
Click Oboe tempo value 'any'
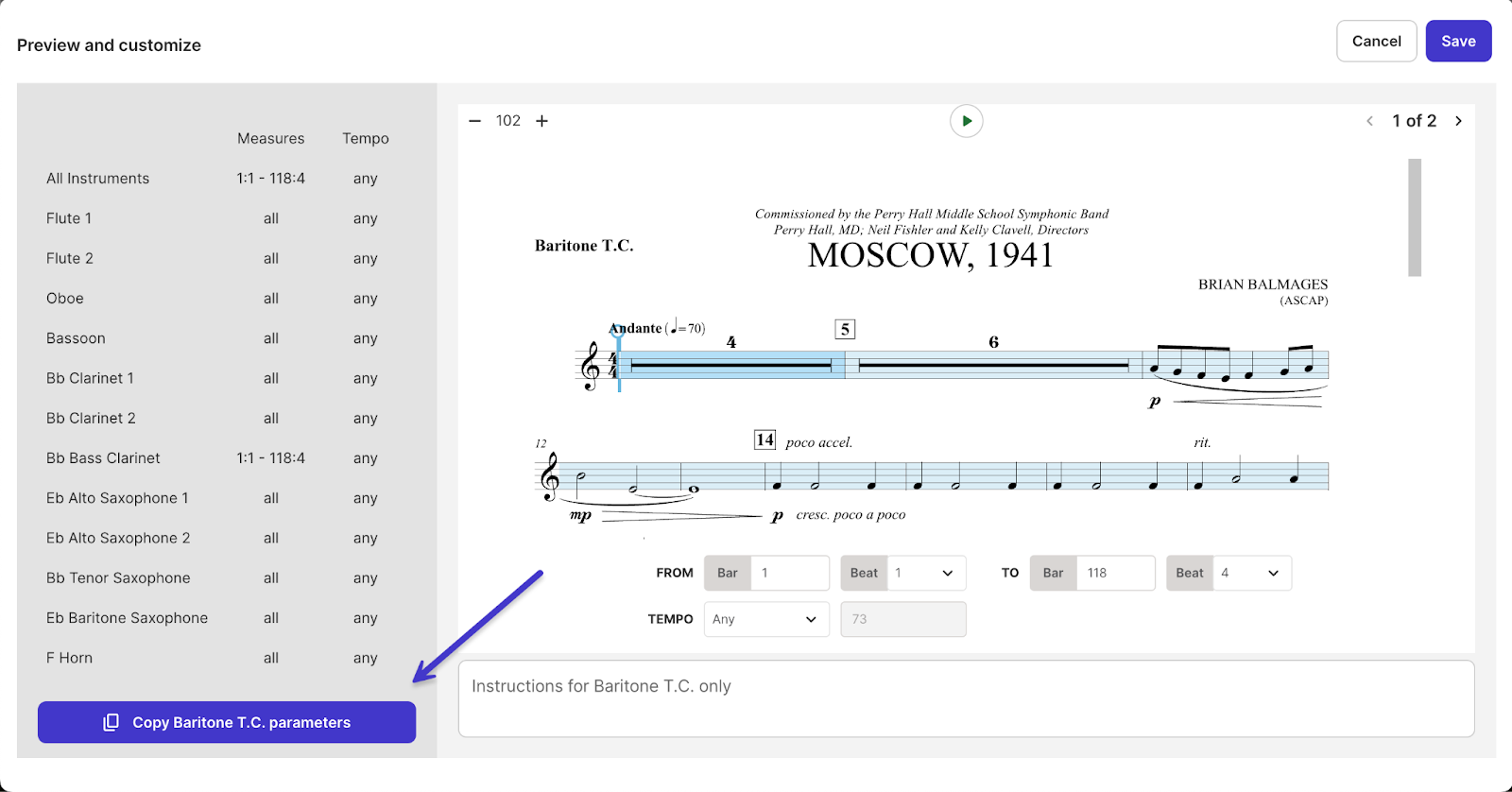(x=366, y=299)
